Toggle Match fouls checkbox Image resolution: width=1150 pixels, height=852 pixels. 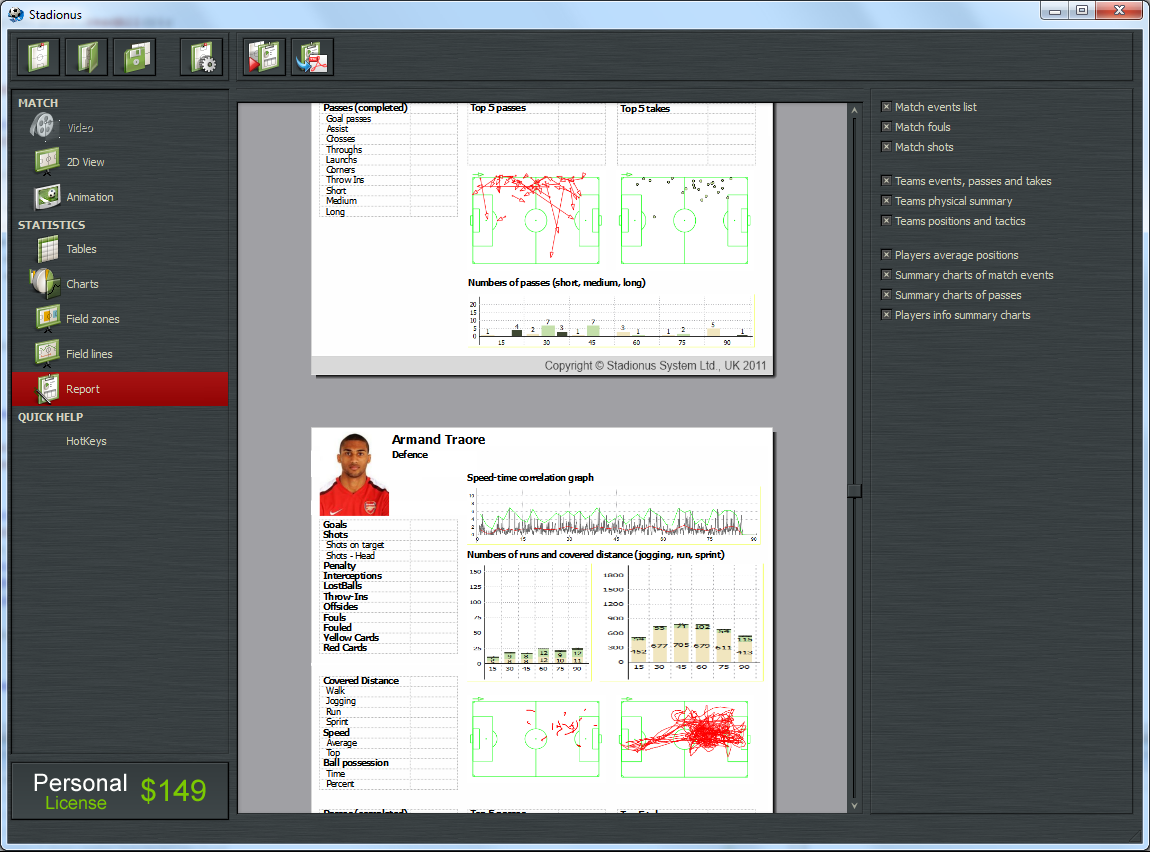[x=886, y=126]
